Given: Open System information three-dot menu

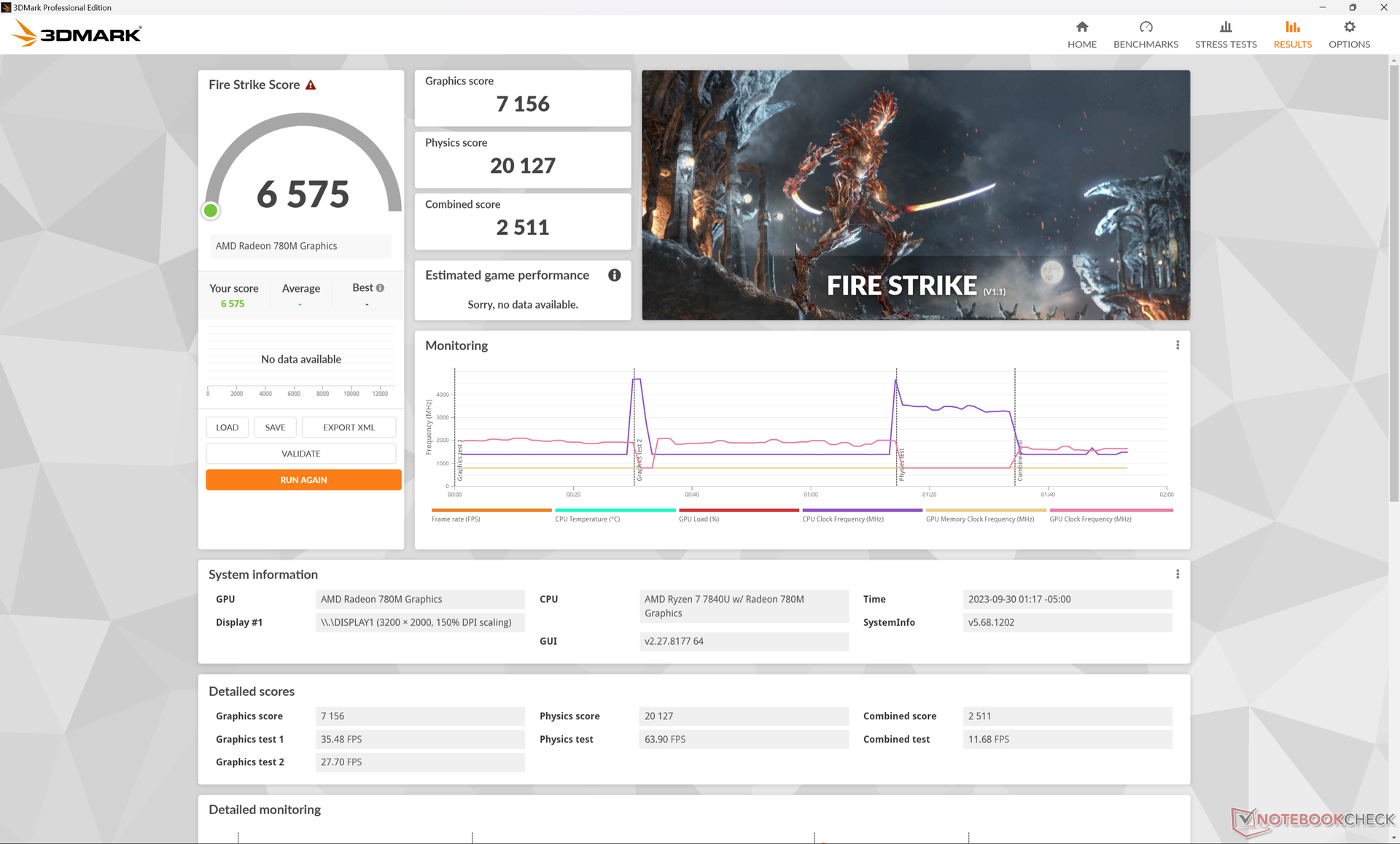Looking at the screenshot, I should [1177, 574].
